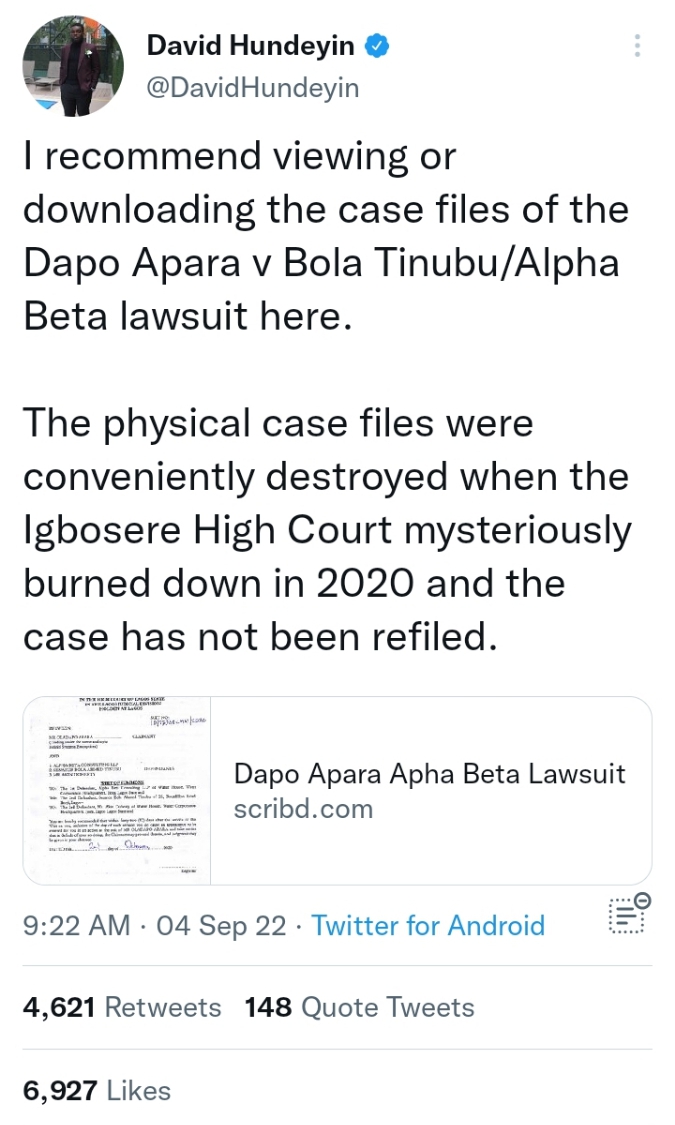Open the Dapo Apara Apha Beta Lawsuit title
Image resolution: width=675 pixels, height=1125 pixels.
point(429,773)
